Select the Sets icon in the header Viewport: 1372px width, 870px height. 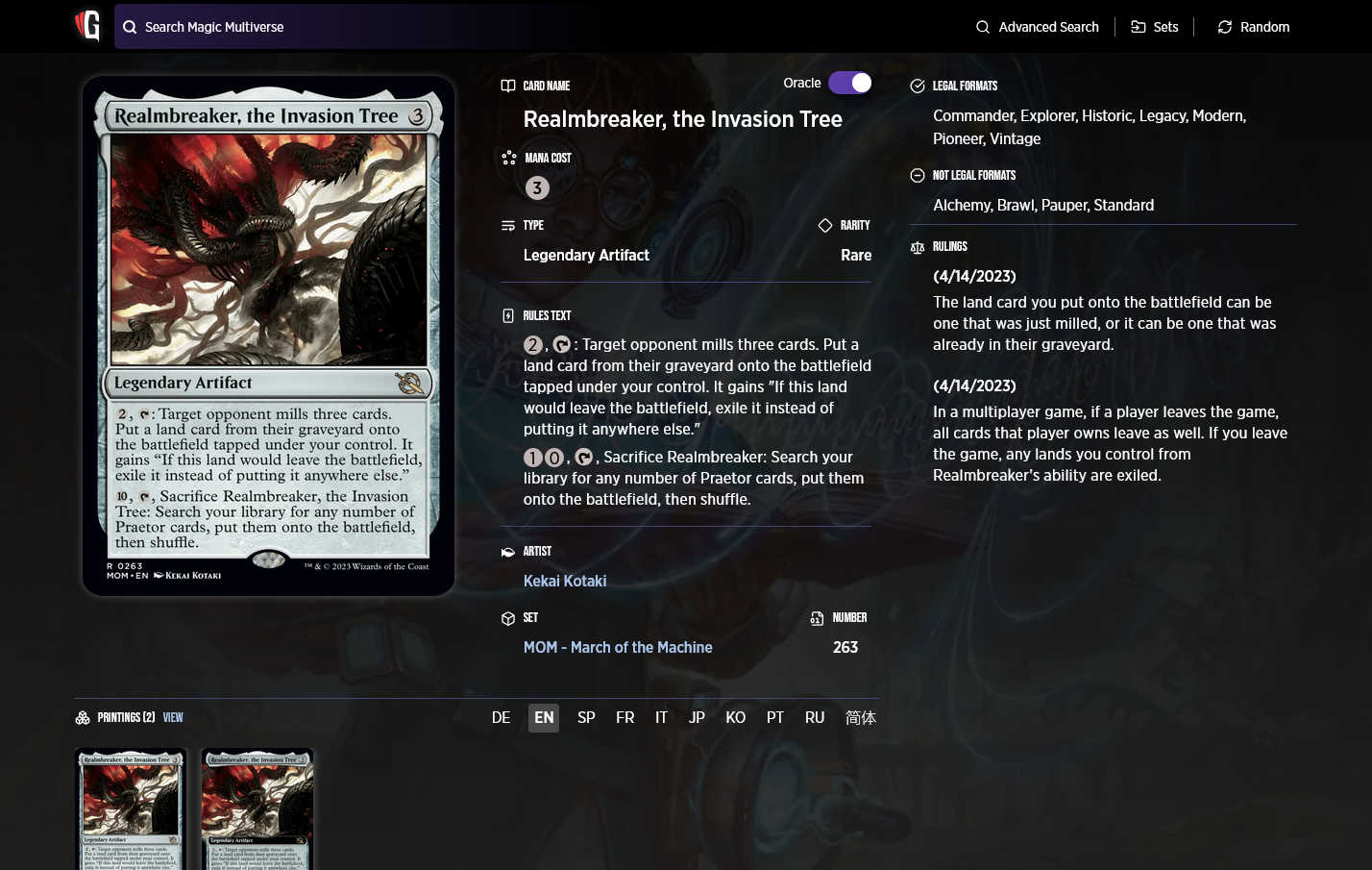1139,27
